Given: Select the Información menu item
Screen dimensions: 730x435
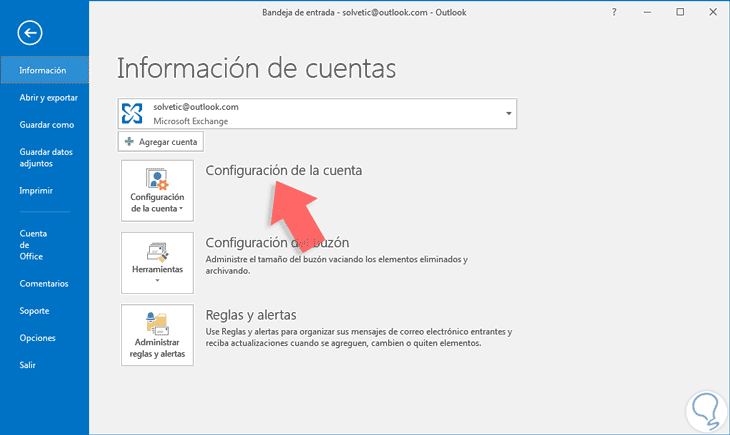Looking at the screenshot, I should 45,70.
